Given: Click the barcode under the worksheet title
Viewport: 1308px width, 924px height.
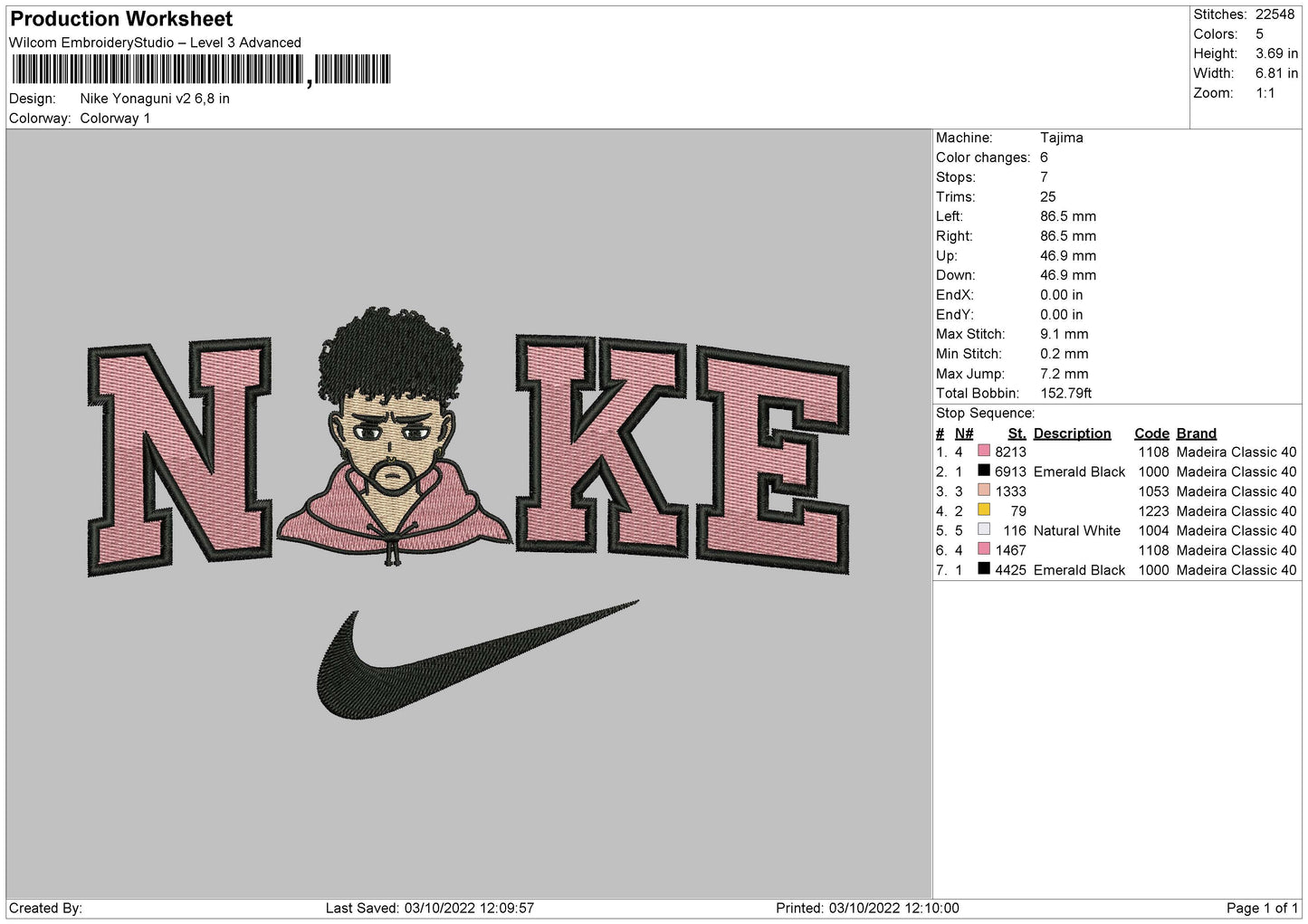Looking at the screenshot, I should coord(201,70).
